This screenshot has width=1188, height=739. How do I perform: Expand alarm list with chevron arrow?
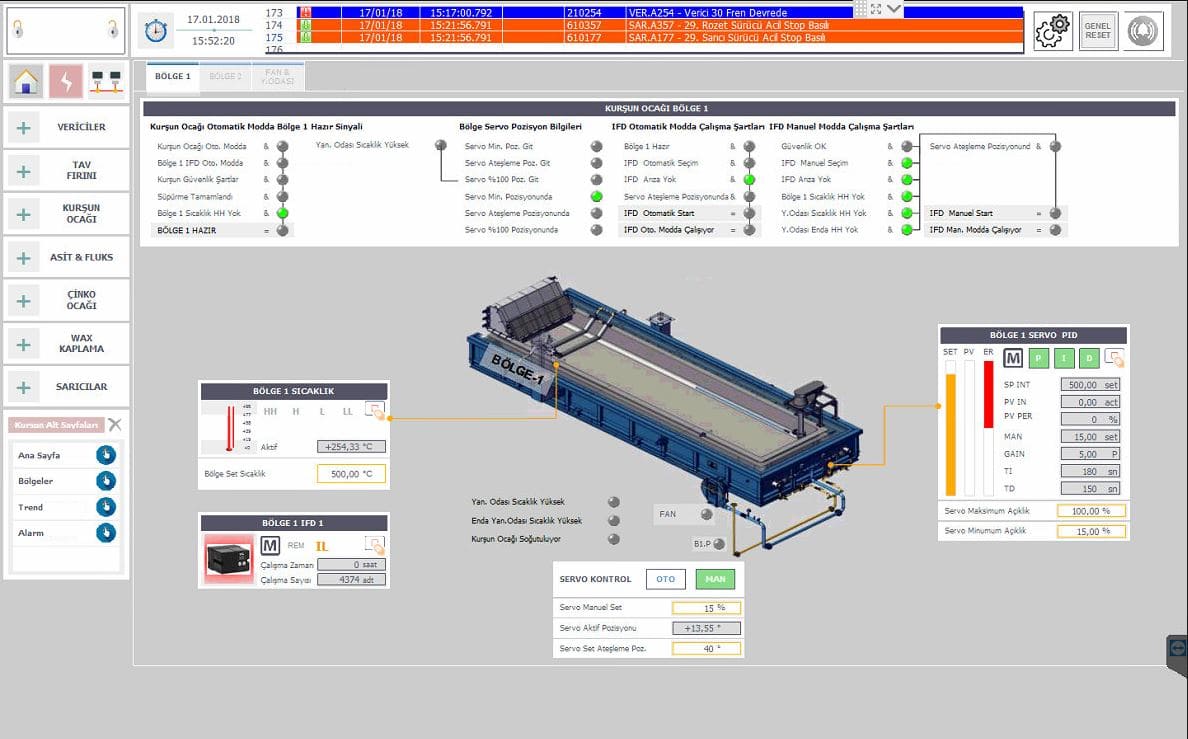(895, 8)
